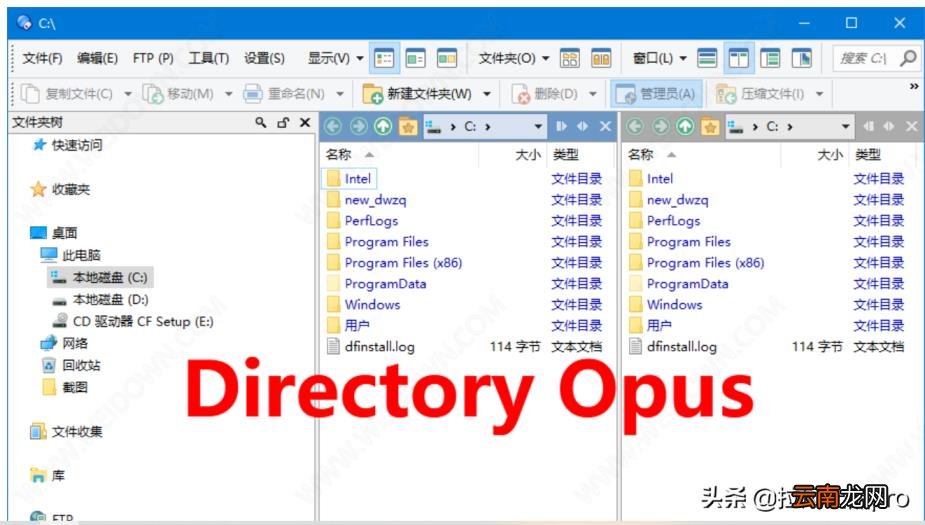This screenshot has height=525, width=925.
Task: Click the 新建文件夹(W) button
Action: point(417,93)
